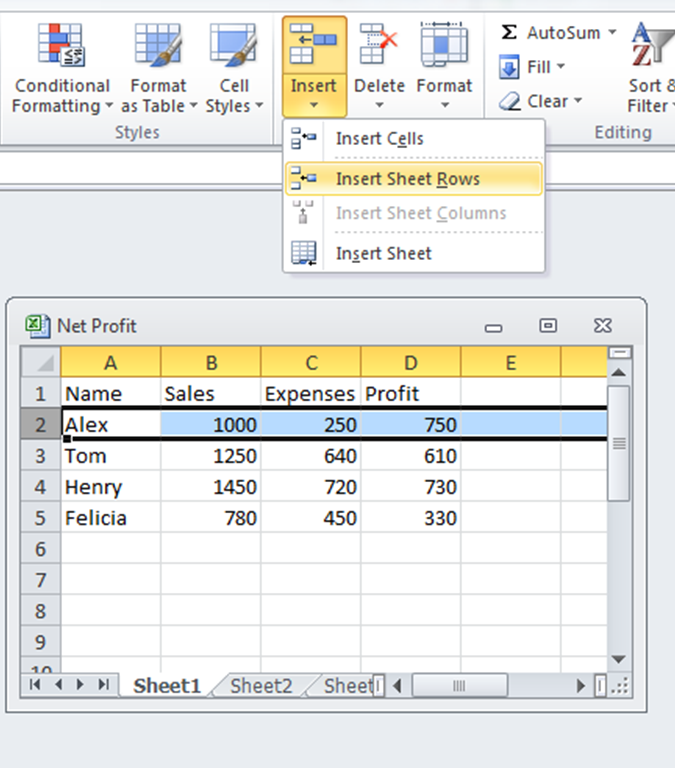Click the horizontal scrollbar thumb
Screen dimensions: 675x768
coord(459,685)
